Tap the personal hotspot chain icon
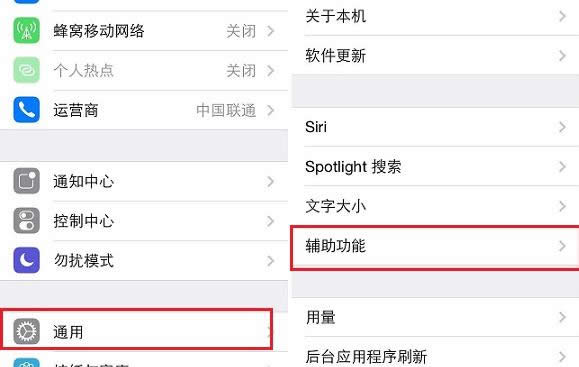Image resolution: width=579 pixels, height=367 pixels. tap(27, 70)
